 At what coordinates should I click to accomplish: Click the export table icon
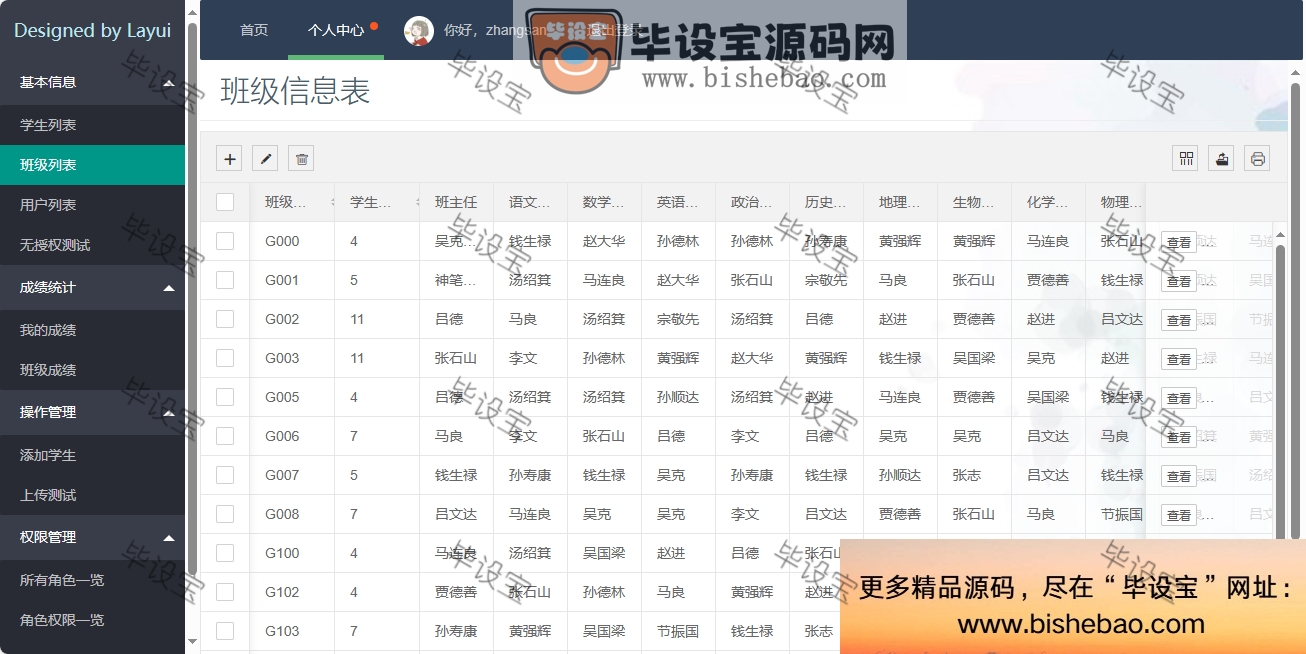(x=1221, y=158)
